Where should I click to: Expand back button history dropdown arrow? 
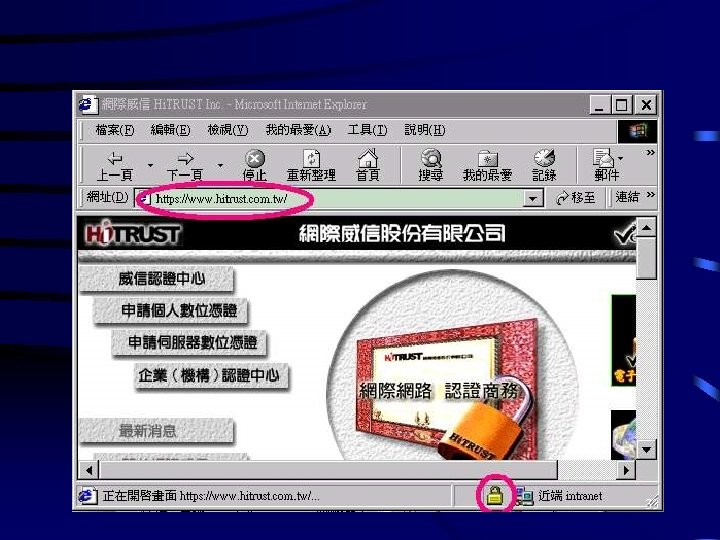pyautogui.click(x=150, y=165)
